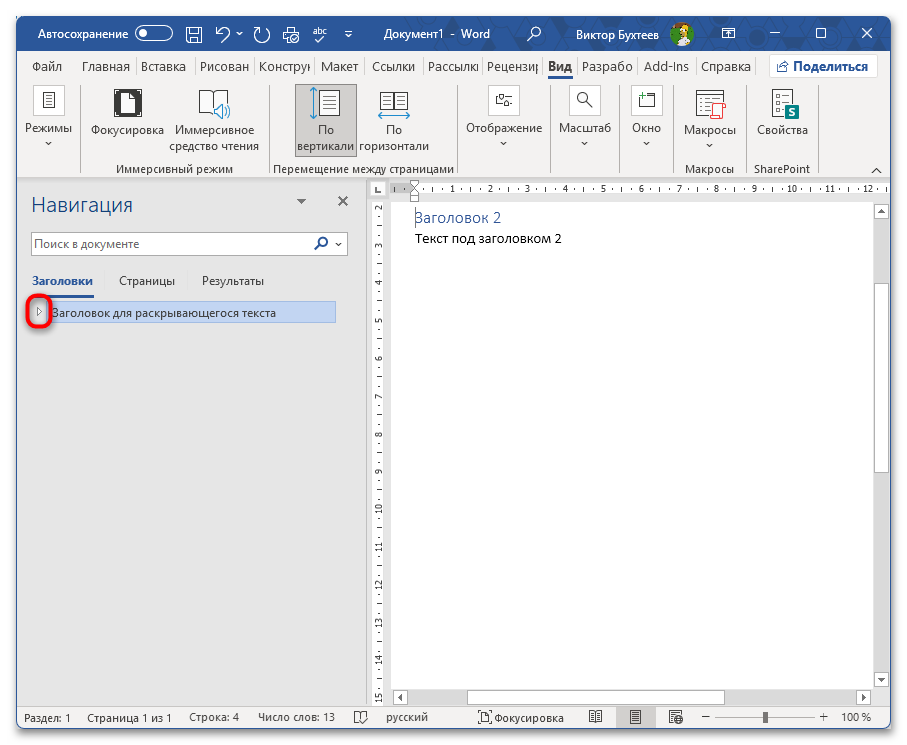Switch to Read Mode in status bar
907x745 pixels.
coord(596,717)
